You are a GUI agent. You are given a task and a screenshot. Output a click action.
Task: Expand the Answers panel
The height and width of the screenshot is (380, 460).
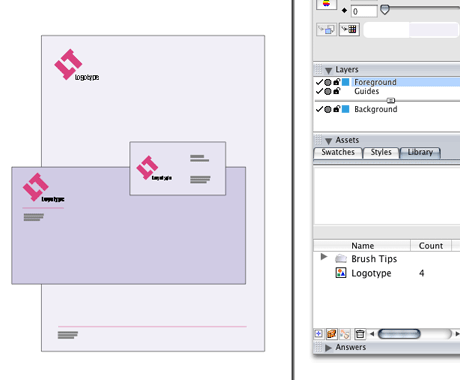click(x=328, y=348)
